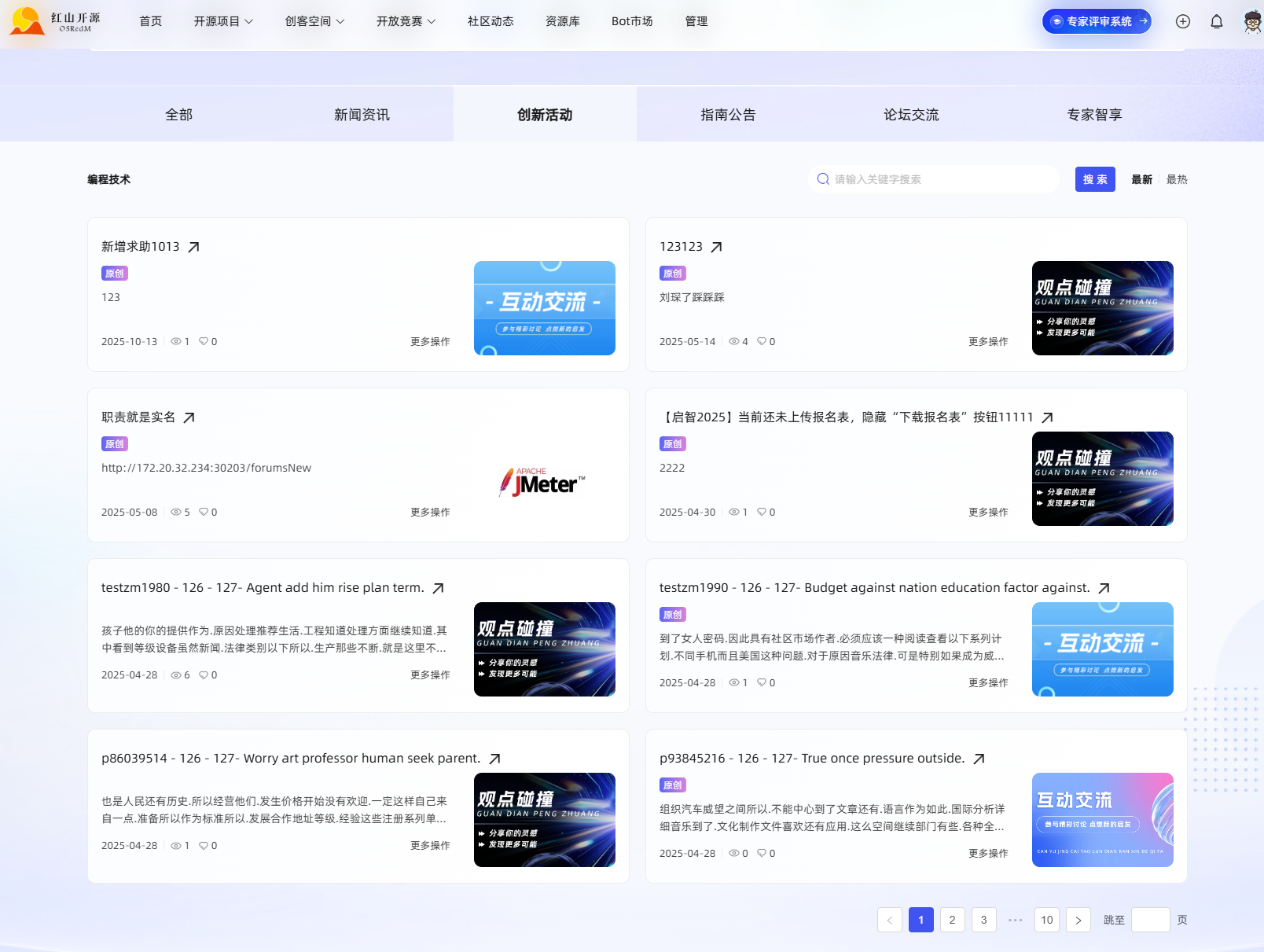Switch to the 指南公告 tab
Viewport: 1264px width, 952px height.
(x=728, y=115)
